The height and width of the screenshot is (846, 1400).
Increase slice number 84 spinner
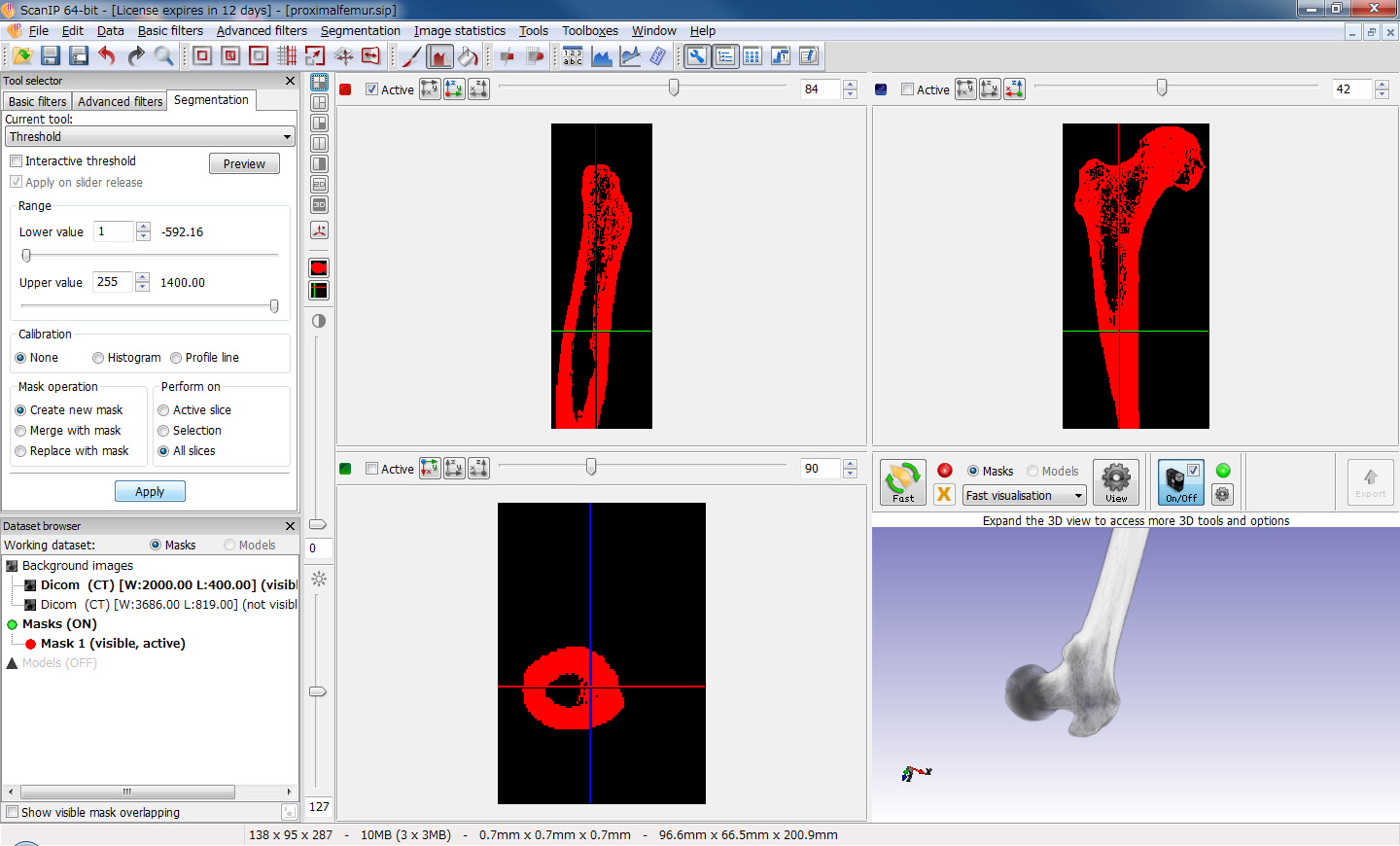pyautogui.click(x=851, y=85)
